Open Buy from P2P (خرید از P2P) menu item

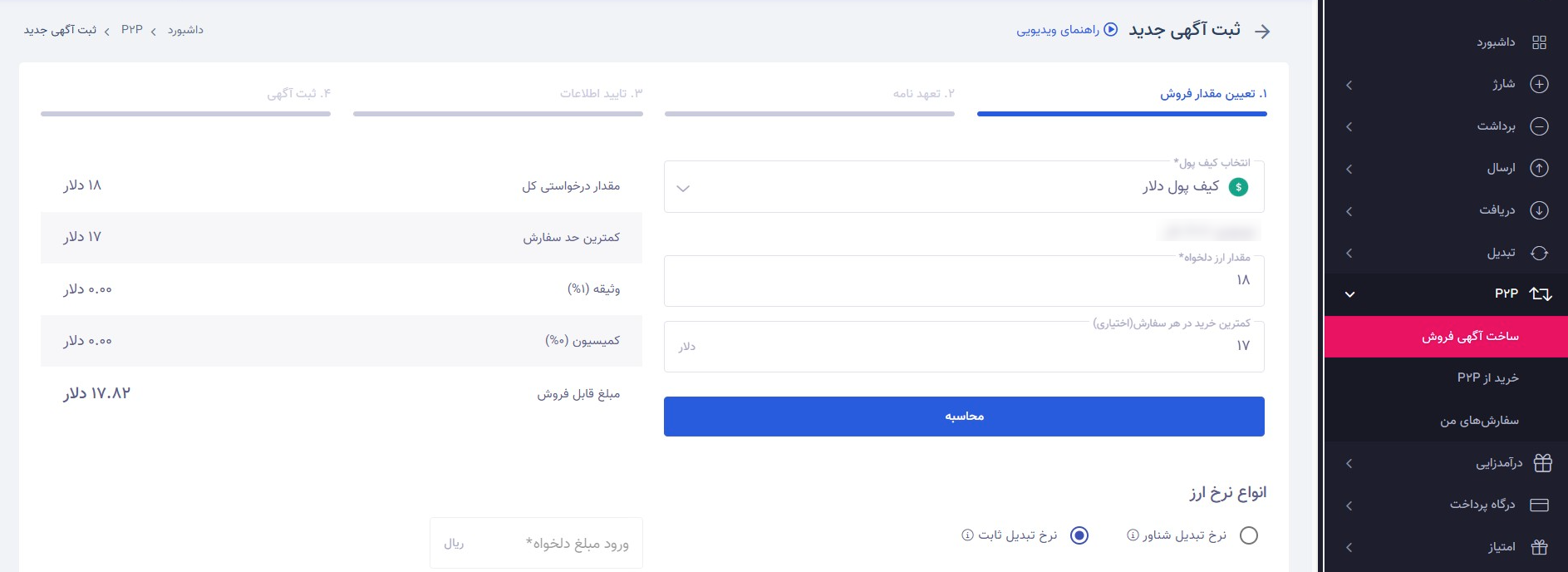click(x=1487, y=378)
